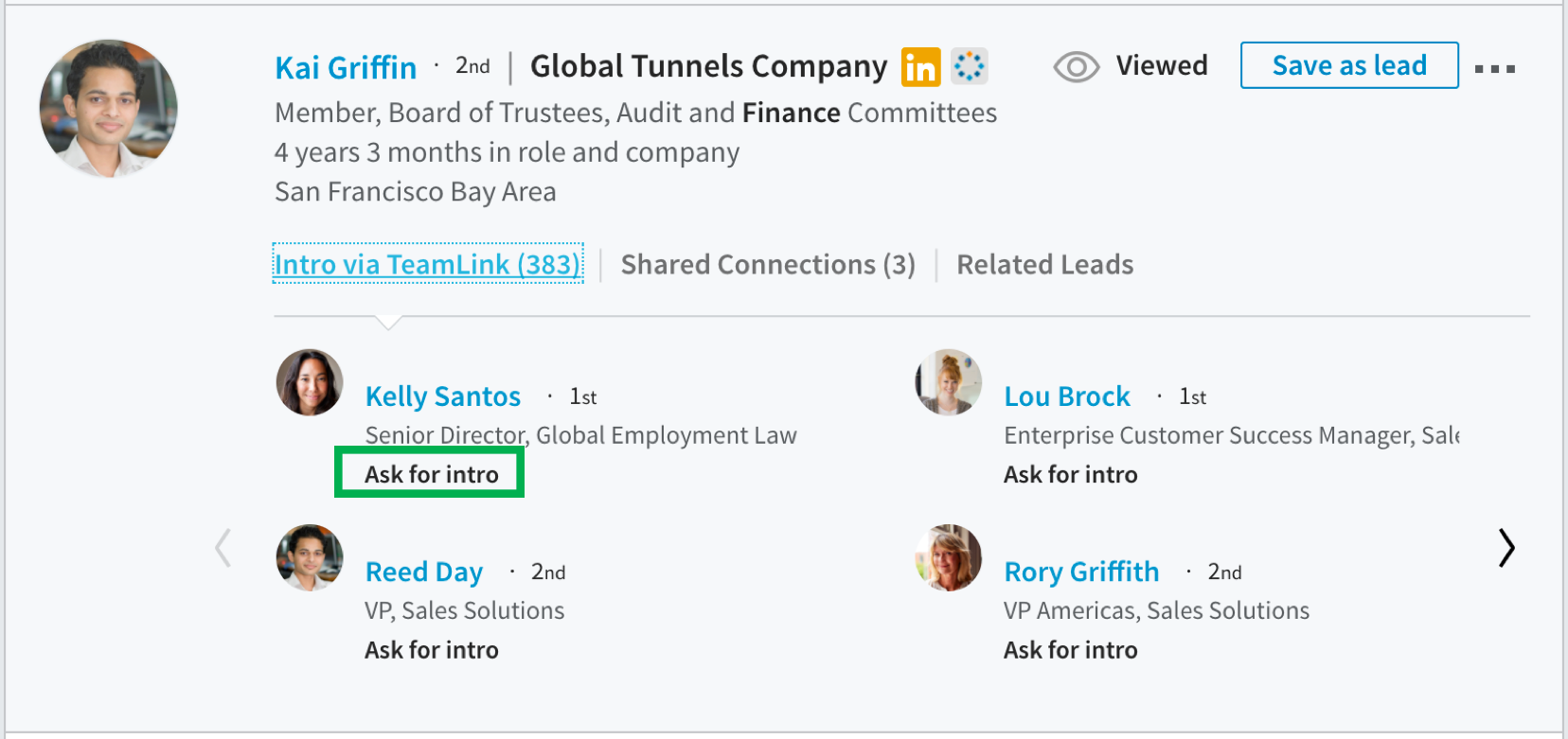This screenshot has width=1568, height=739.
Task: Open Lou Brock profile link
Action: [x=1067, y=396]
